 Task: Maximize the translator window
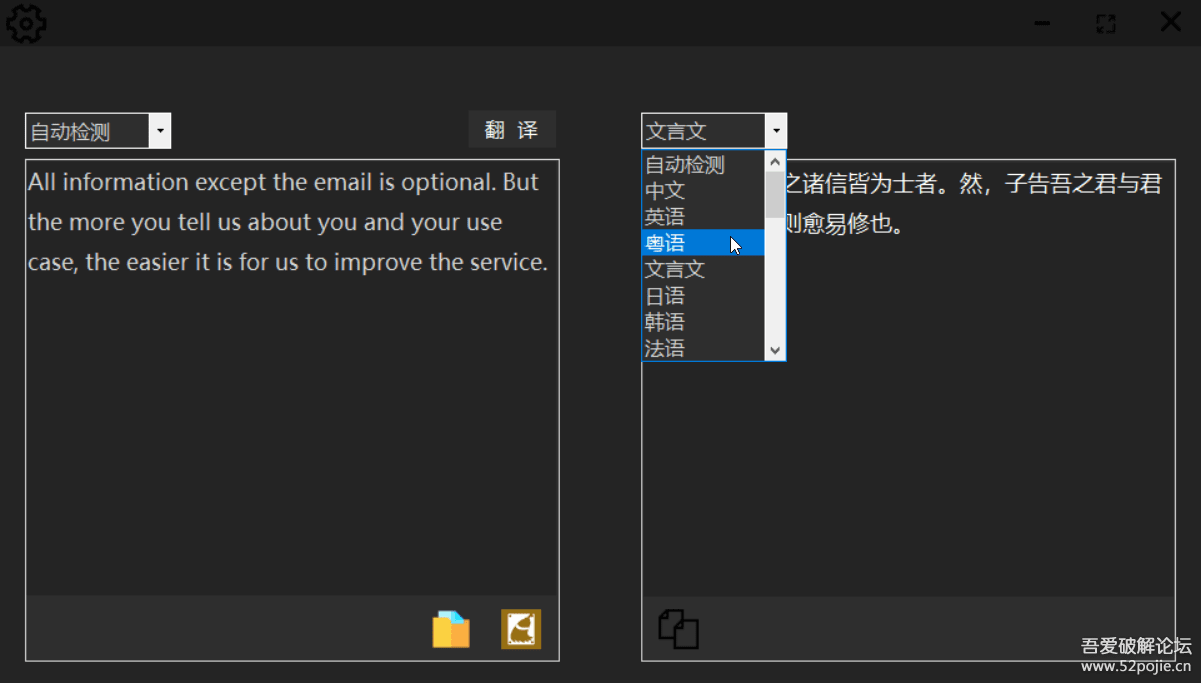[x=1105, y=23]
